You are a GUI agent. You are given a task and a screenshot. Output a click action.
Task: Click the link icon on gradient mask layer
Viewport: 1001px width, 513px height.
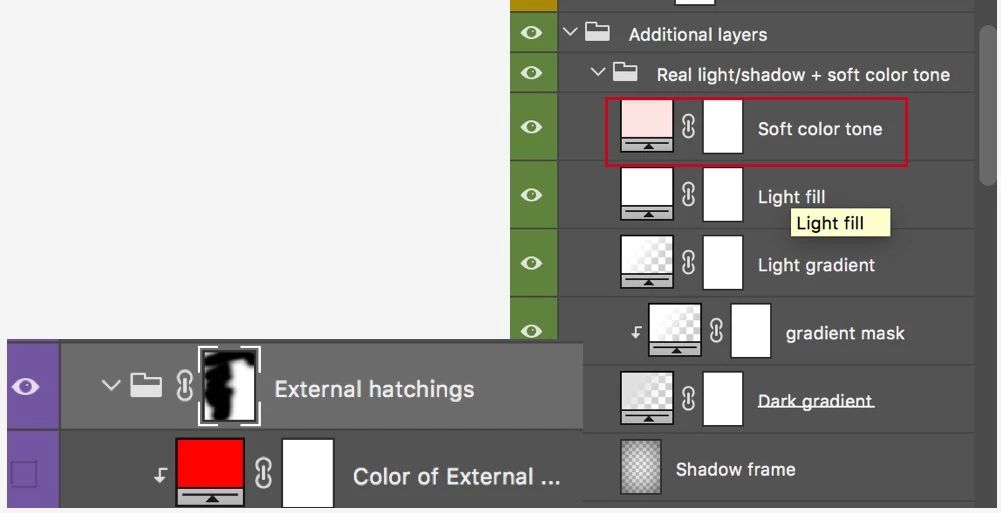pos(716,331)
